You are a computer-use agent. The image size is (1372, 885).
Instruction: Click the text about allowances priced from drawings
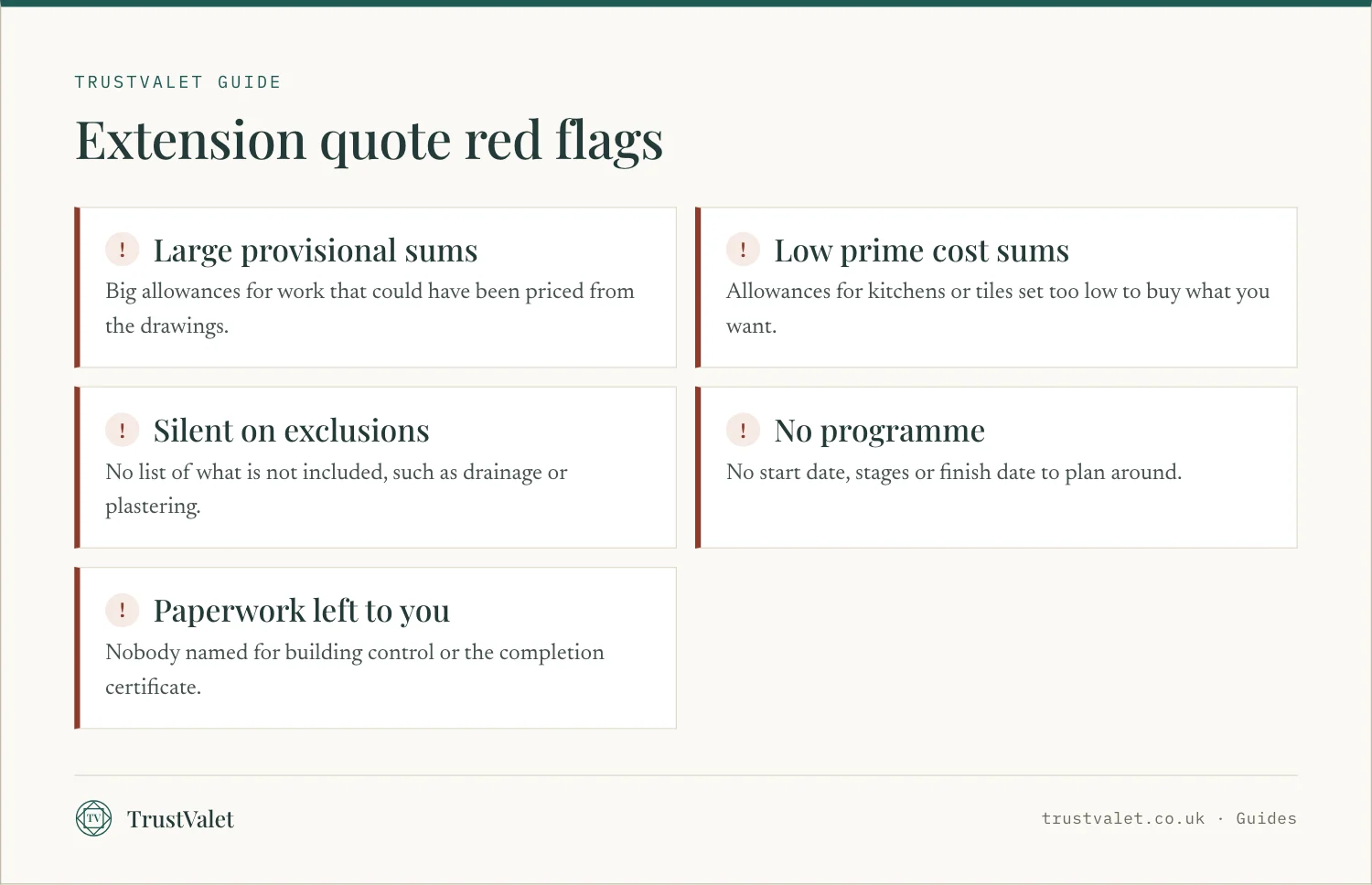[x=370, y=308]
